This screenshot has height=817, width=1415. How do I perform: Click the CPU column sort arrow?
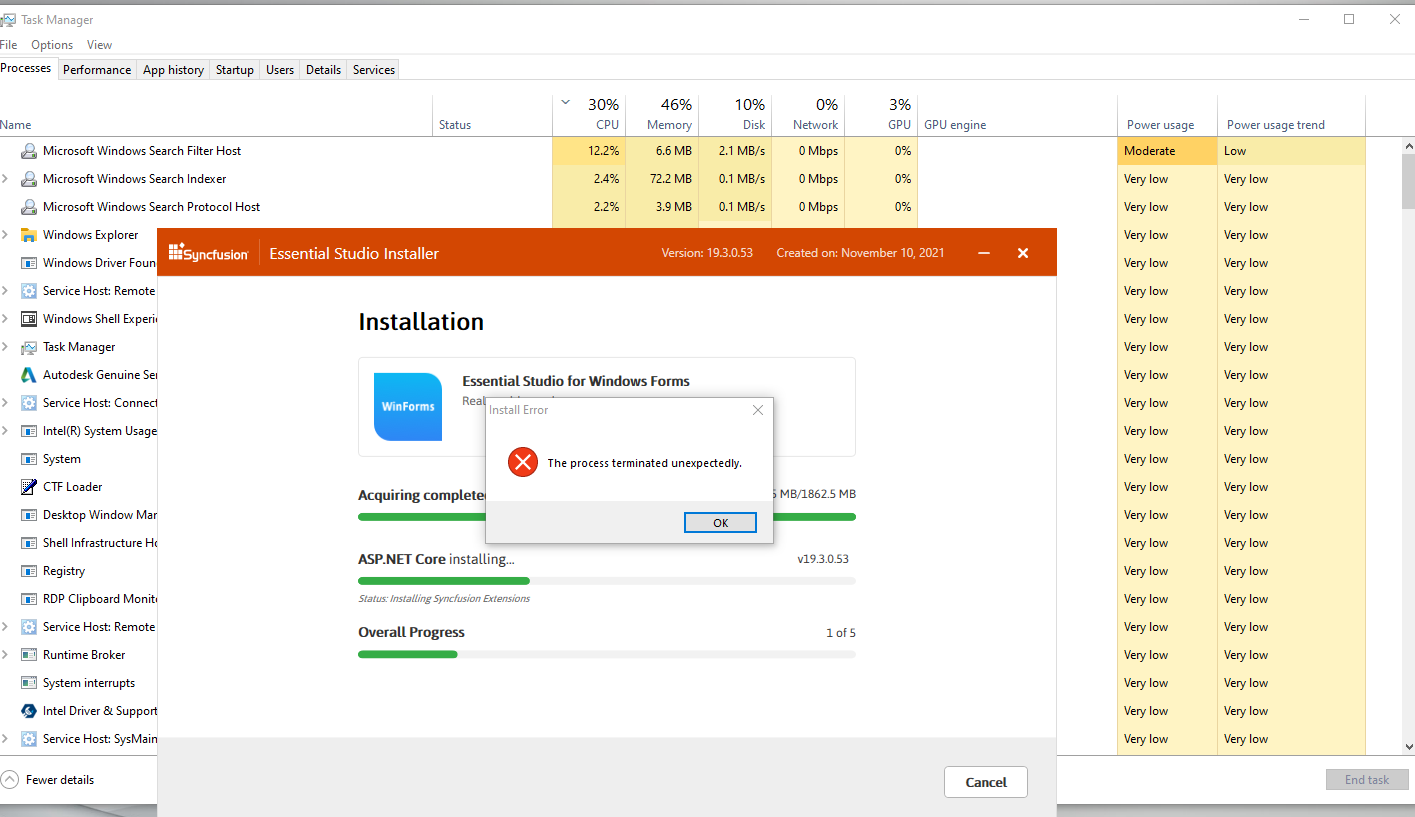(x=565, y=102)
